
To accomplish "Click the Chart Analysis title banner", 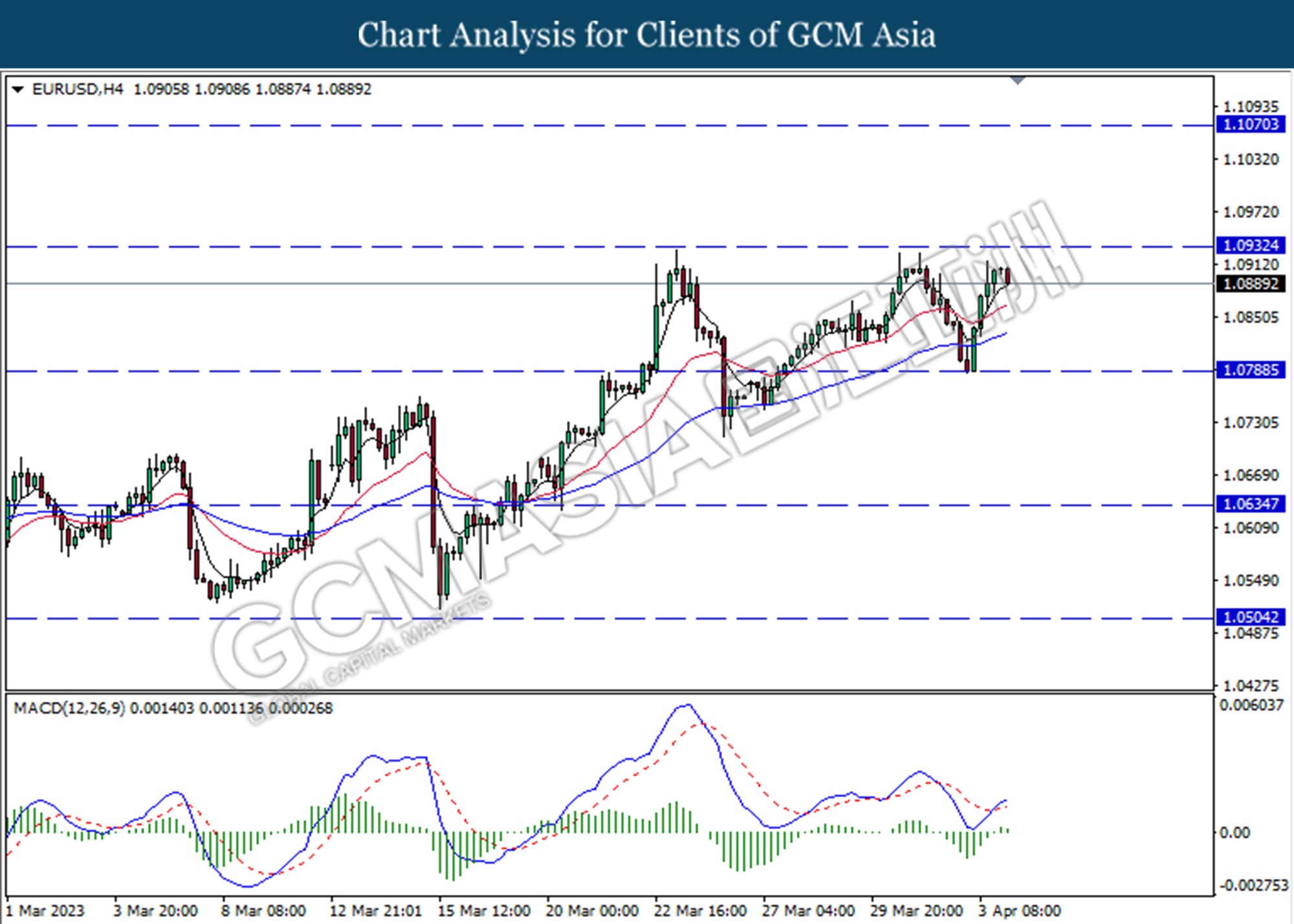I will (647, 34).
